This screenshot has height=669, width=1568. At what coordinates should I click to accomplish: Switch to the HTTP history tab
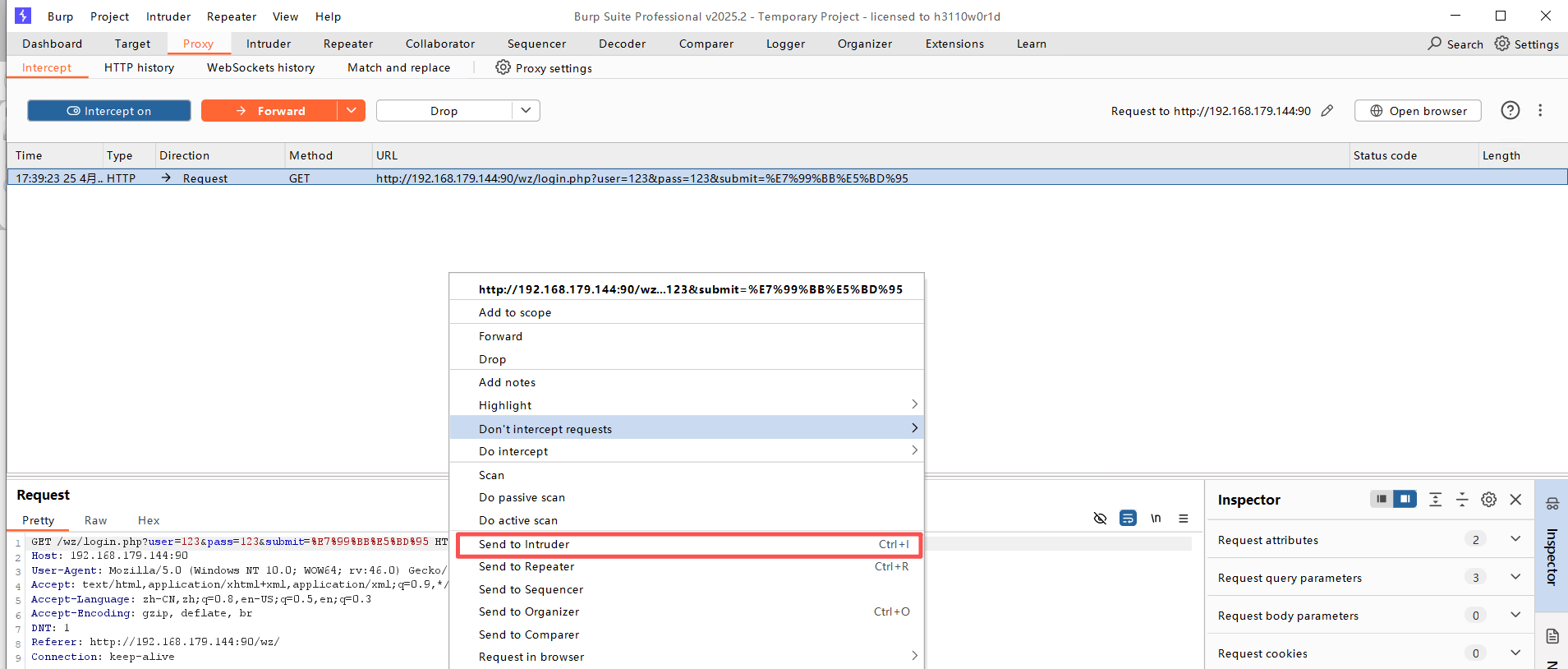coord(139,67)
